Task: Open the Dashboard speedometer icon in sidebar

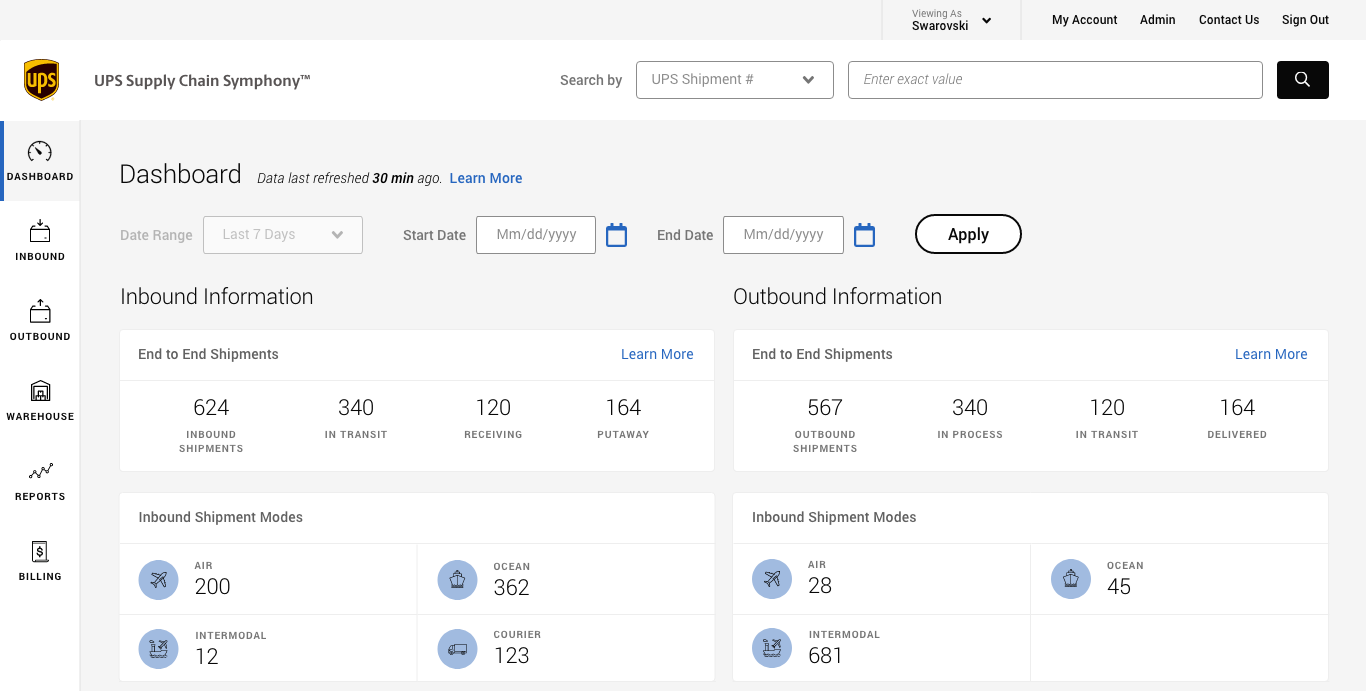Action: 40,152
